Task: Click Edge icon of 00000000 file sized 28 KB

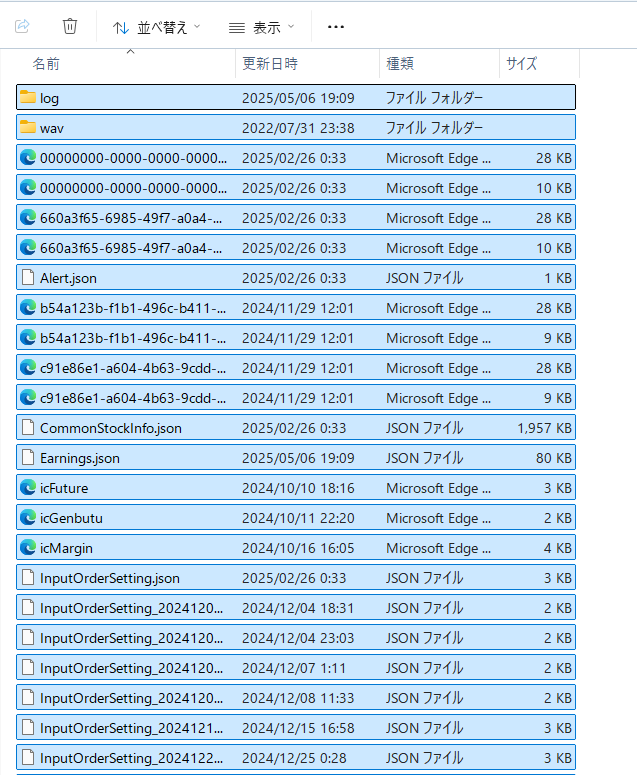Action: pyautogui.click(x=28, y=158)
